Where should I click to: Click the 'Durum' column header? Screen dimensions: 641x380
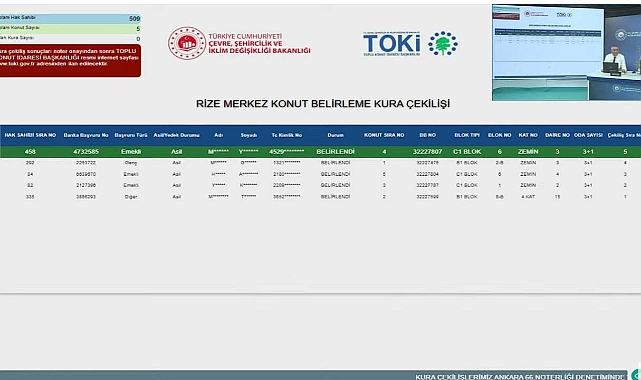tap(335, 135)
